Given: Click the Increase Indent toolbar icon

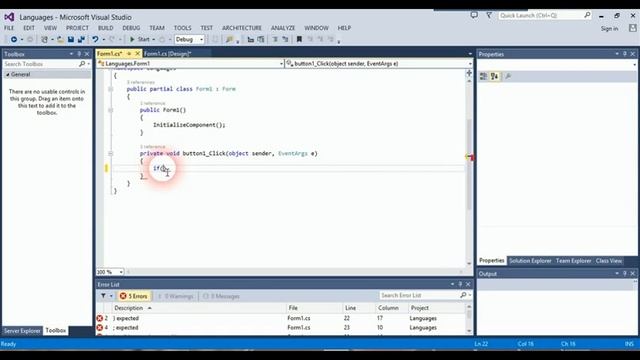Looking at the screenshot, I should click(x=260, y=40).
